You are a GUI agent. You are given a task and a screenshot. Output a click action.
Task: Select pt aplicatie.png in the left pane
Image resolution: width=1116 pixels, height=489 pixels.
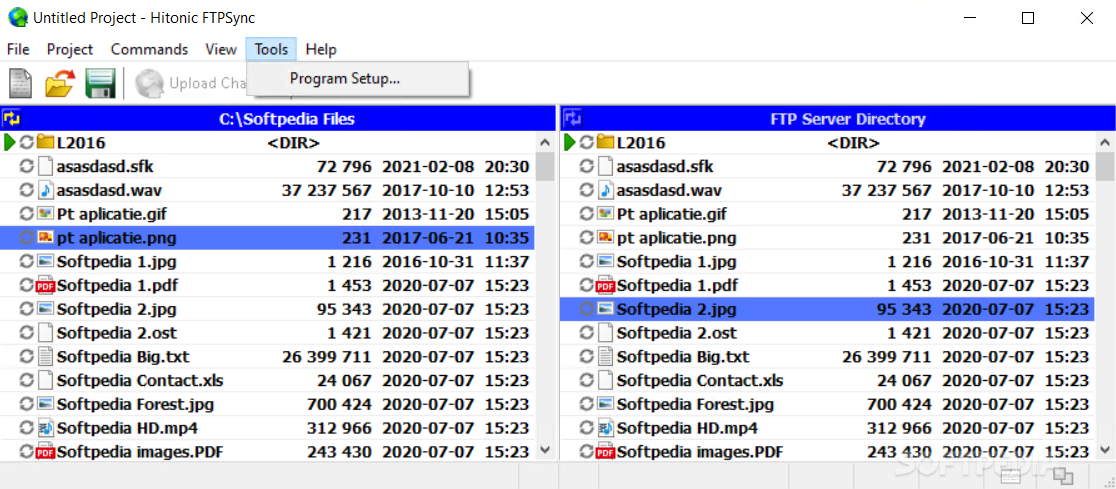tap(268, 238)
